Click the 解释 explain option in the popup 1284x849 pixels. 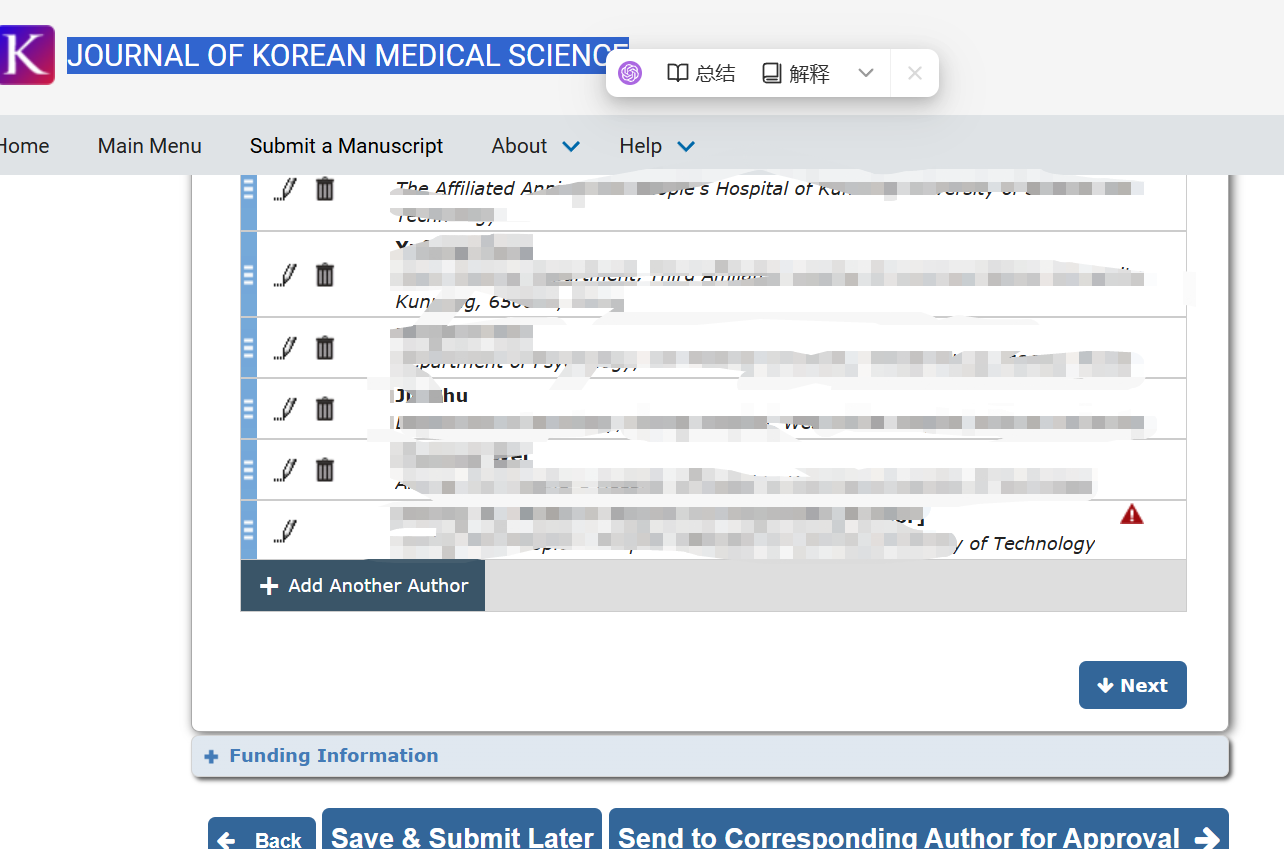796,73
